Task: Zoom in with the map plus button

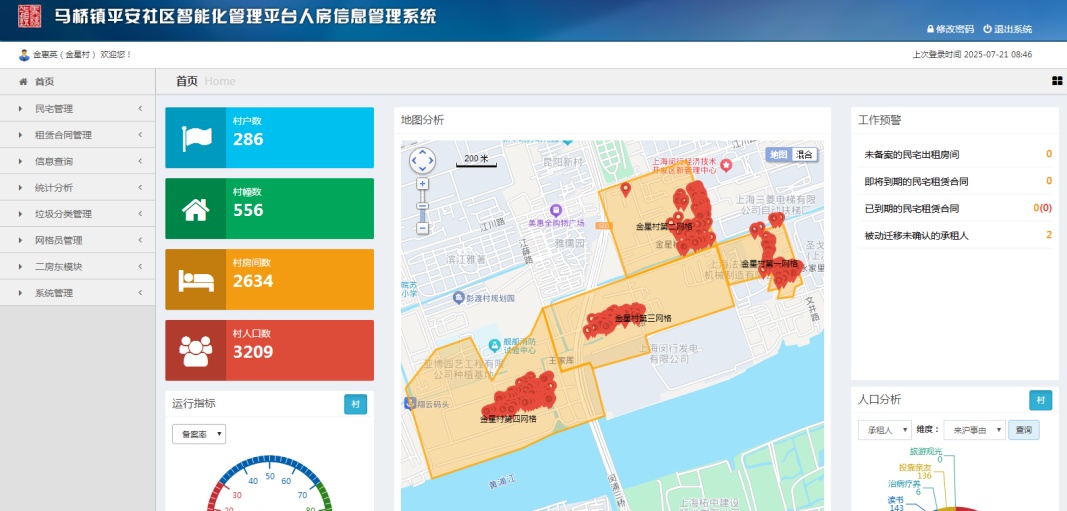Action: (x=423, y=184)
